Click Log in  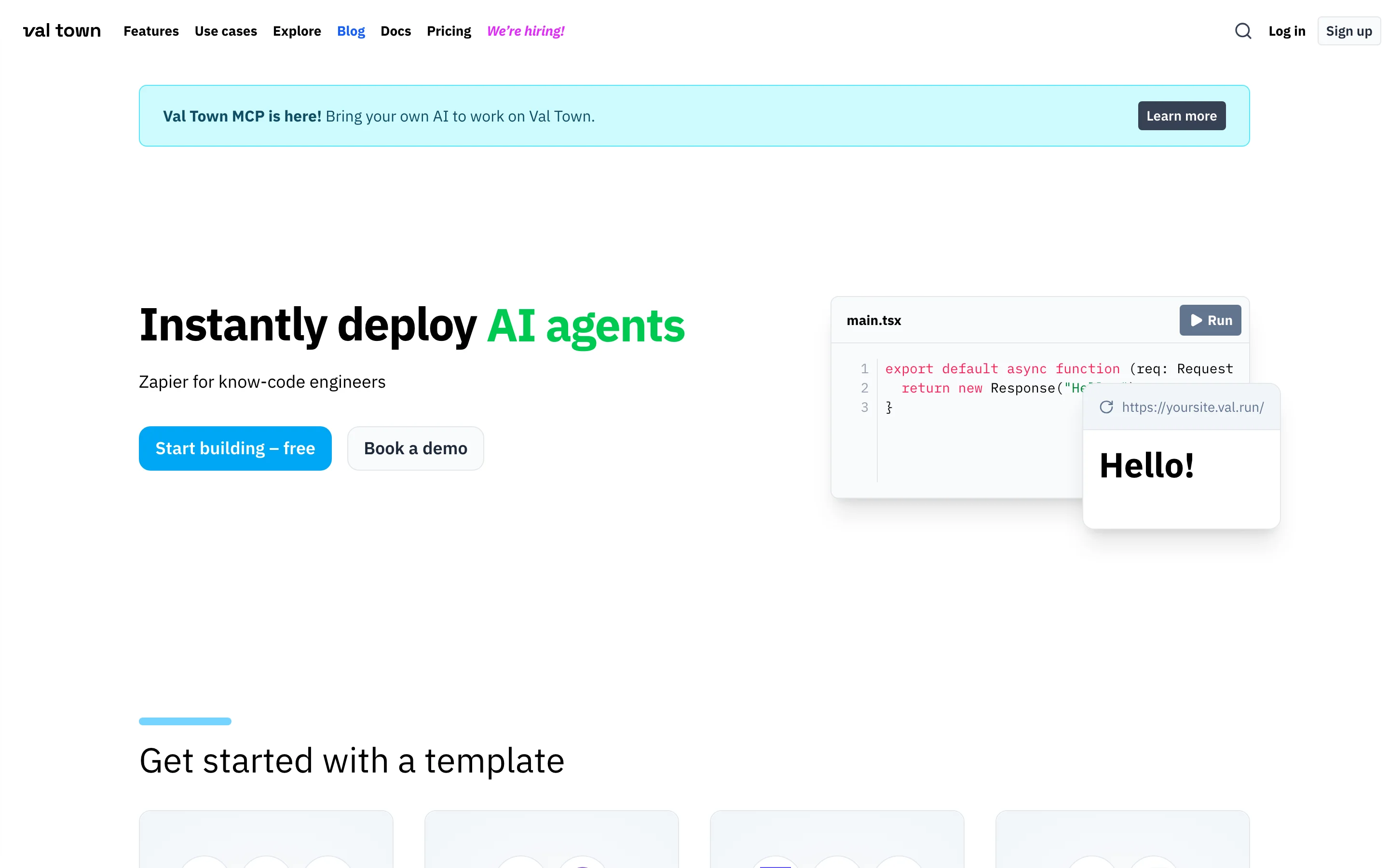click(x=1286, y=31)
